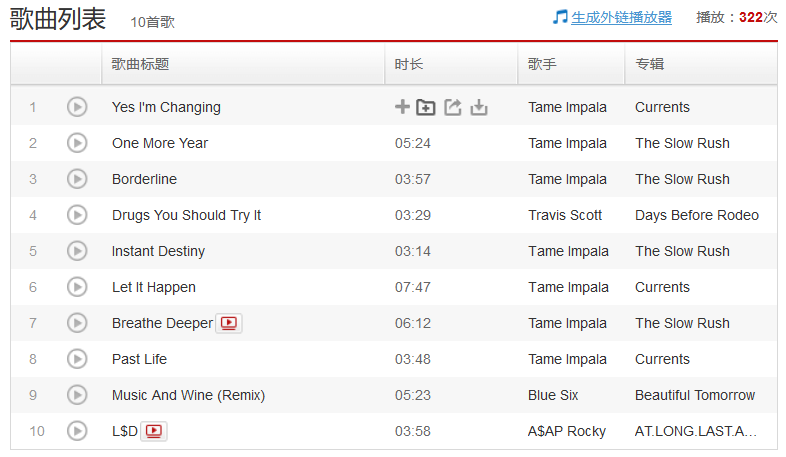Open the MV icon next to Breathe Deeper
The image size is (786, 457).
[230, 323]
